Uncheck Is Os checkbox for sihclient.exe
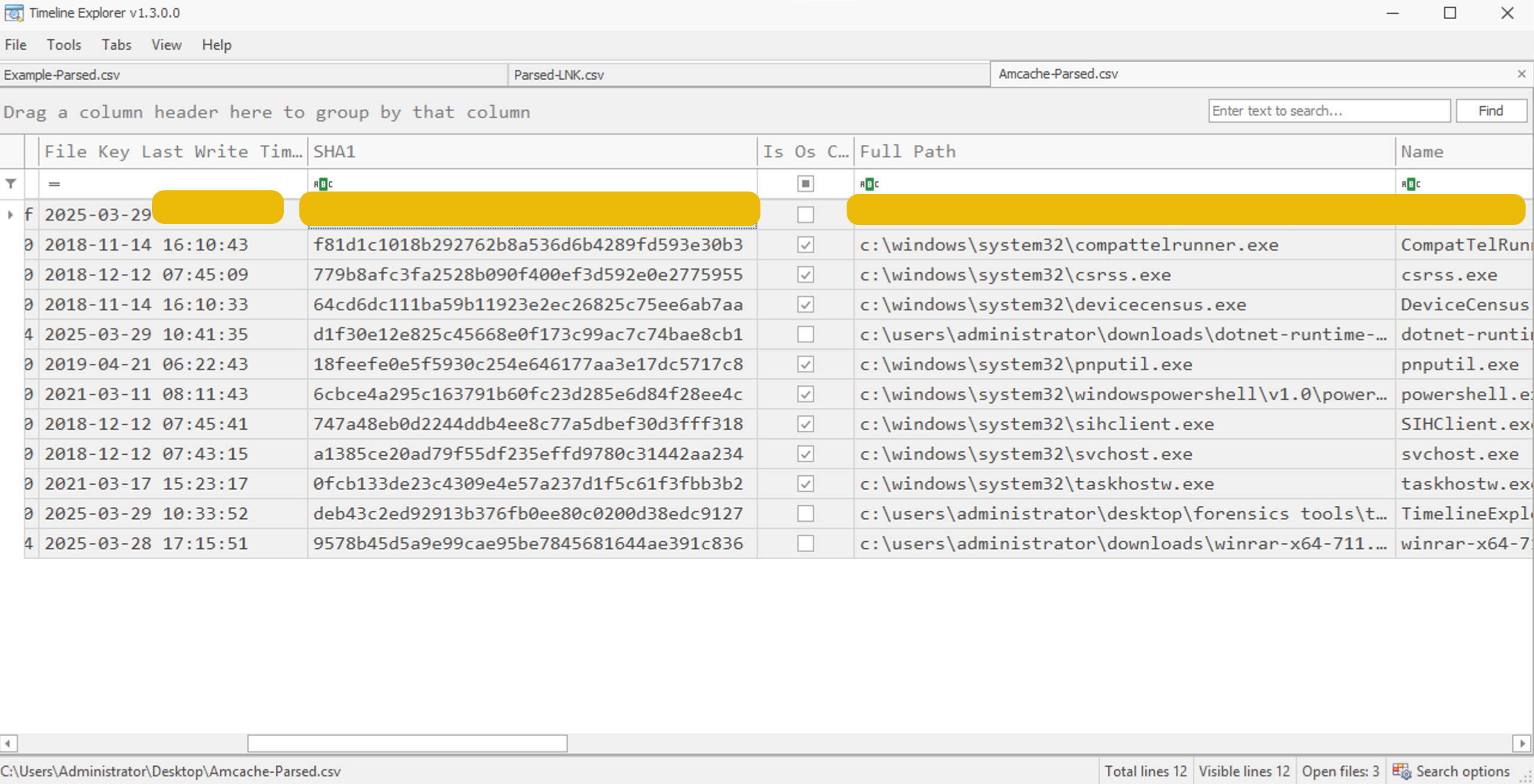The width and height of the screenshot is (1534, 784). pos(806,424)
